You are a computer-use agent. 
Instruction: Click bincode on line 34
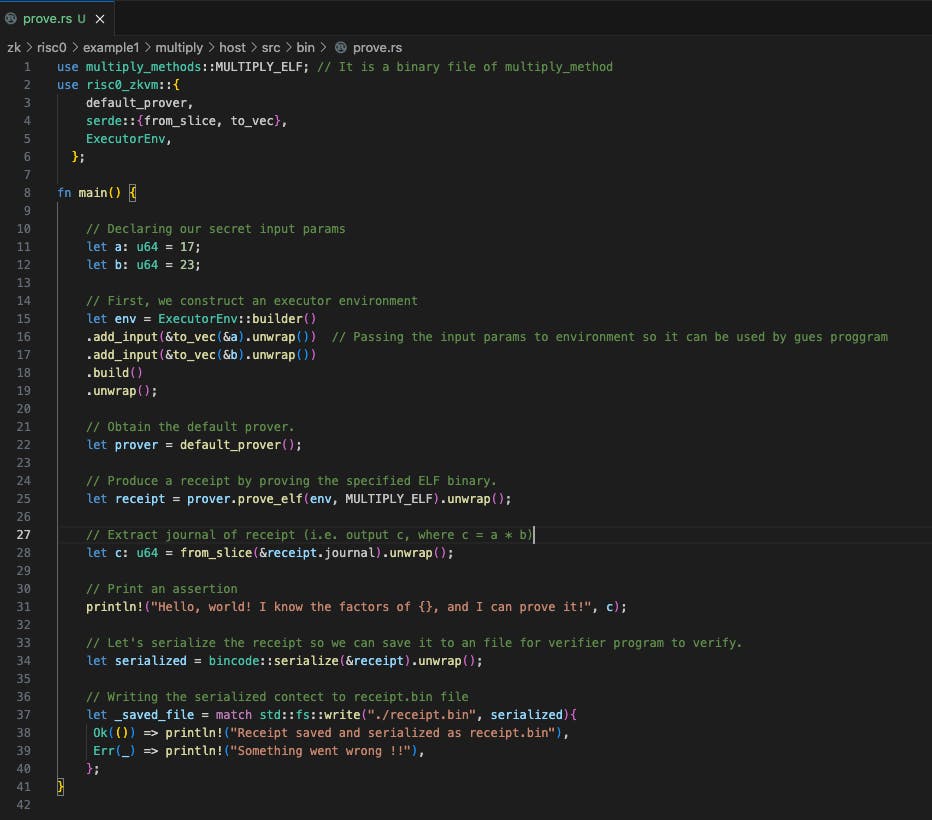pos(234,661)
